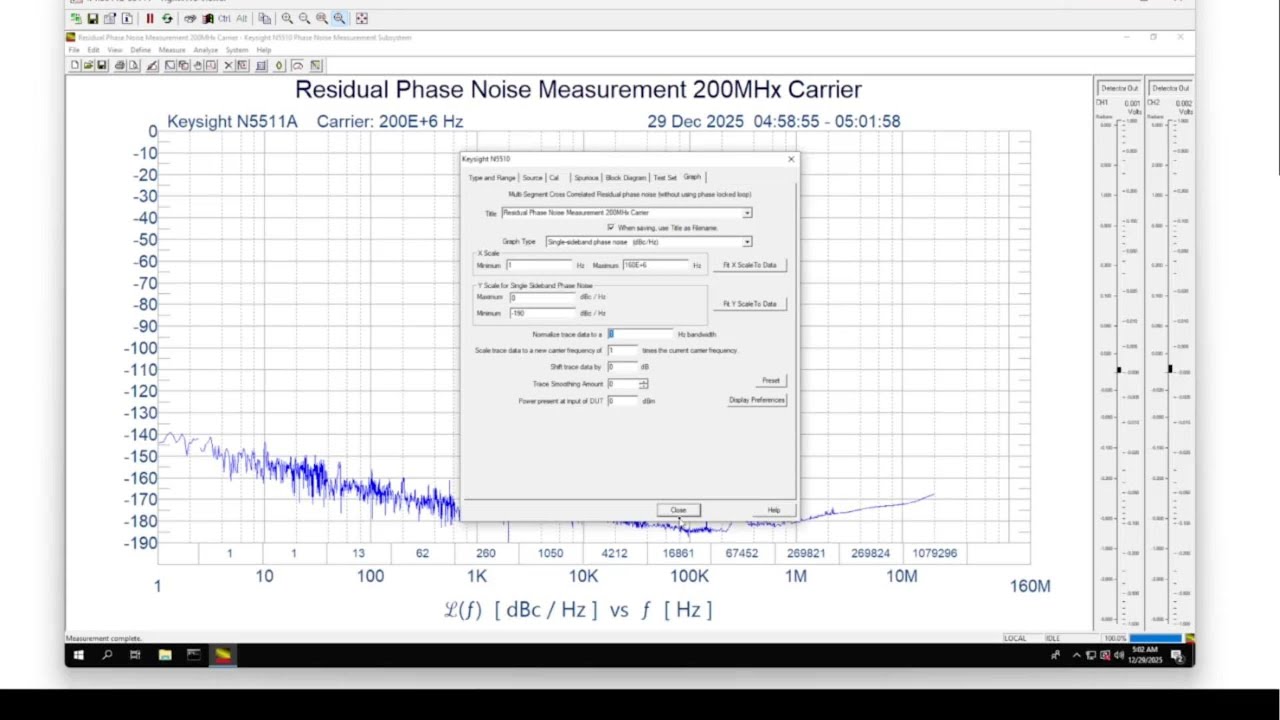This screenshot has width=1280, height=720.
Task: Click the CH2 Detector Out meter slider
Action: click(1170, 370)
